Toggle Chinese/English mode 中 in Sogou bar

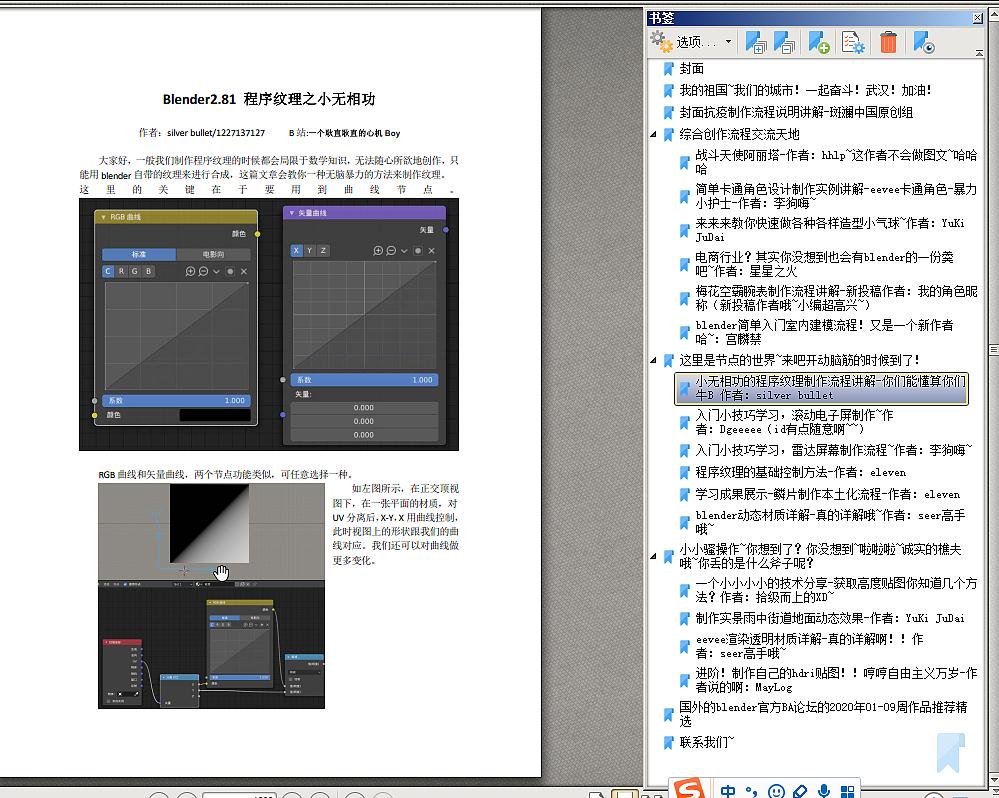coord(728,791)
